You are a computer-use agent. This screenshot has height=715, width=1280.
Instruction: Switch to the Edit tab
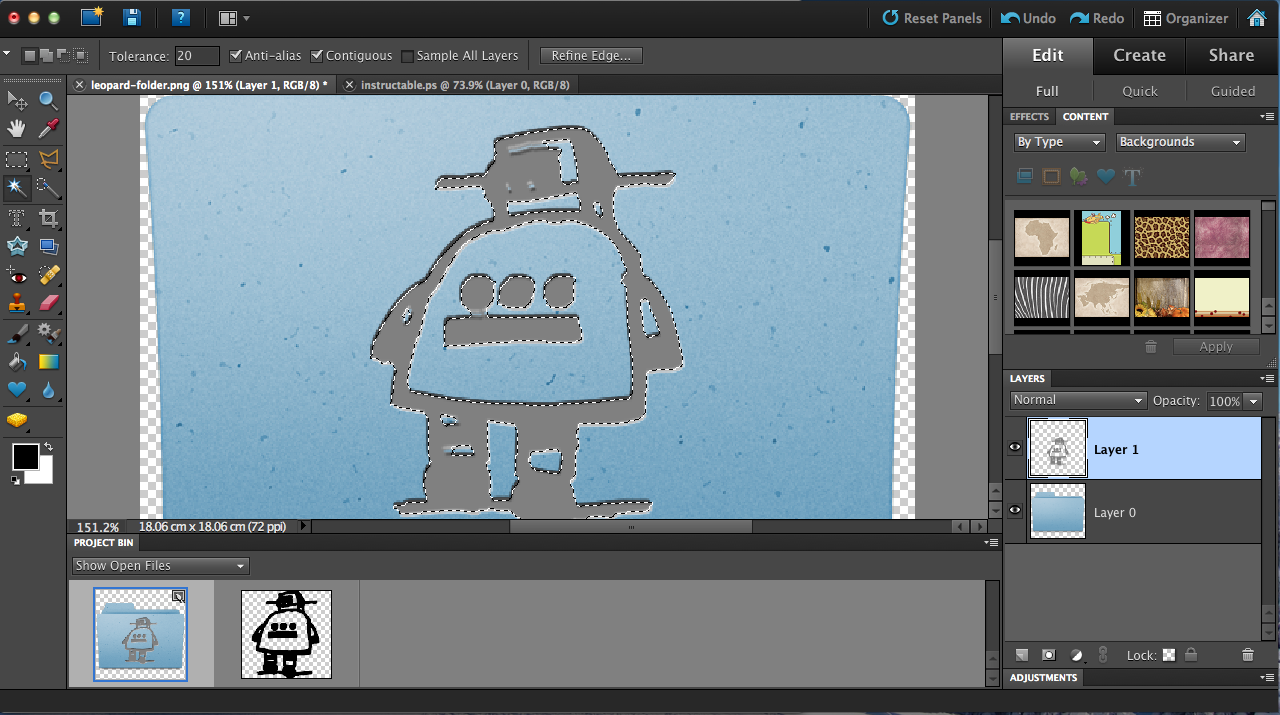(x=1048, y=56)
